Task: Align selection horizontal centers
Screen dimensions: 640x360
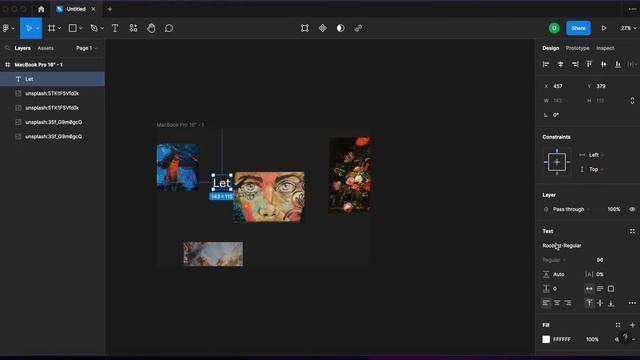Action: (x=560, y=64)
